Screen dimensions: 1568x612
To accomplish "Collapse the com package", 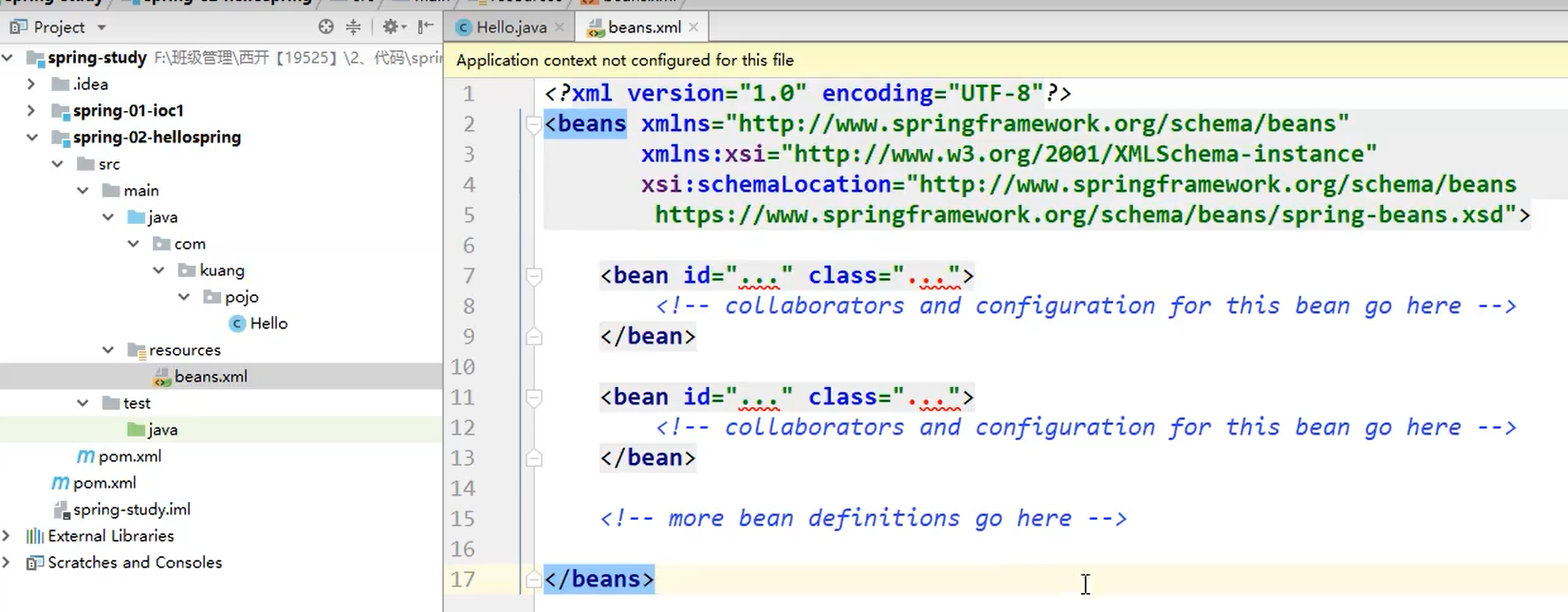I will click(x=134, y=244).
